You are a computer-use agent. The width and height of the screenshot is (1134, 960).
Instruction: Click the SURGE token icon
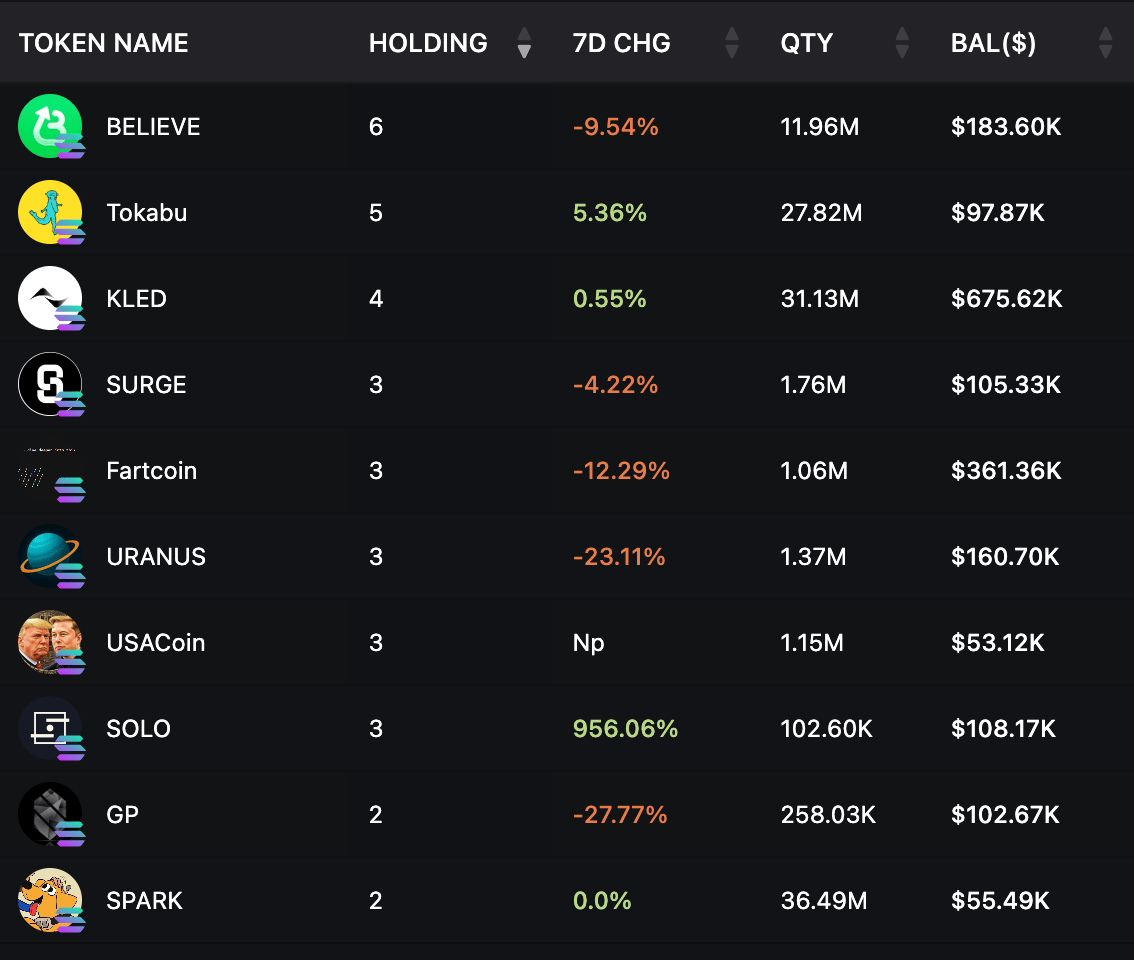[49, 384]
